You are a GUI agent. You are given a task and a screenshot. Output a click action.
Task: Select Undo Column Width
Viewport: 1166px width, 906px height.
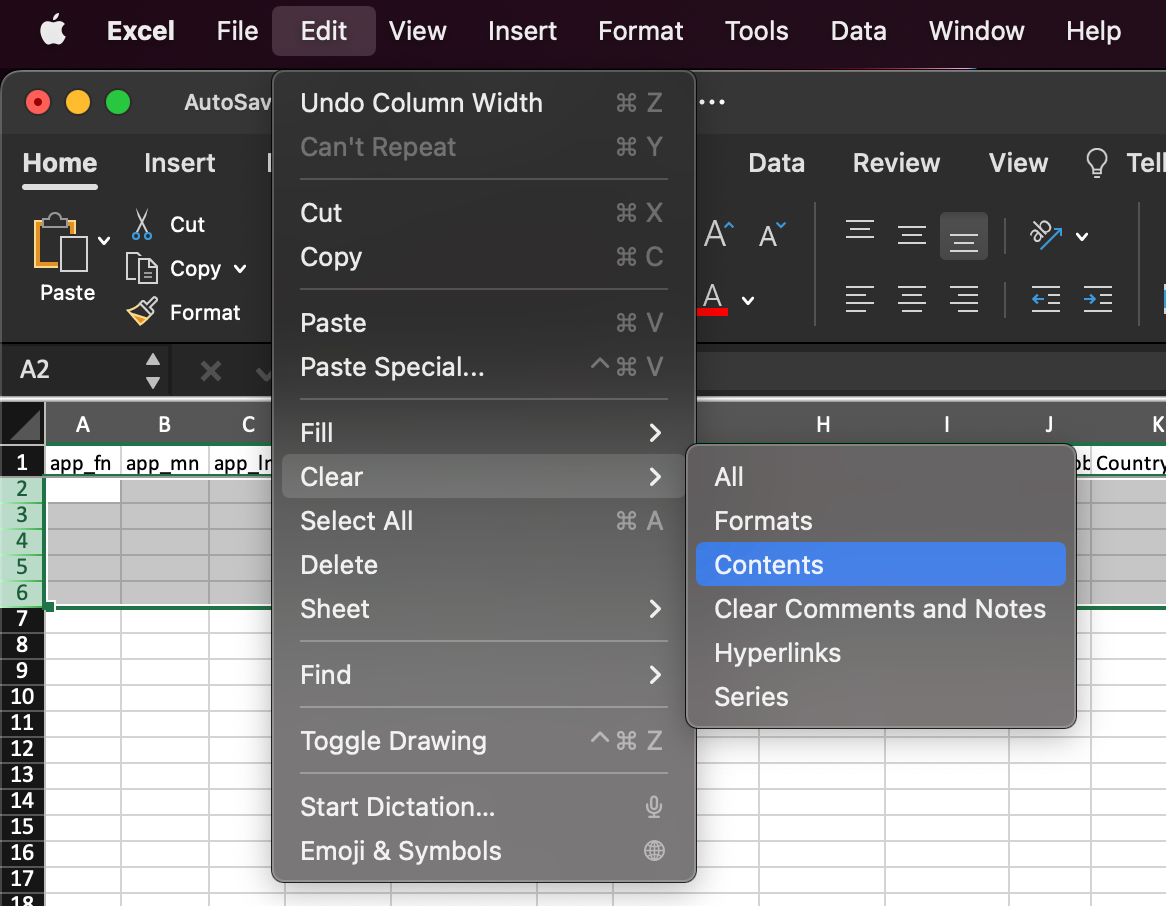point(483,103)
